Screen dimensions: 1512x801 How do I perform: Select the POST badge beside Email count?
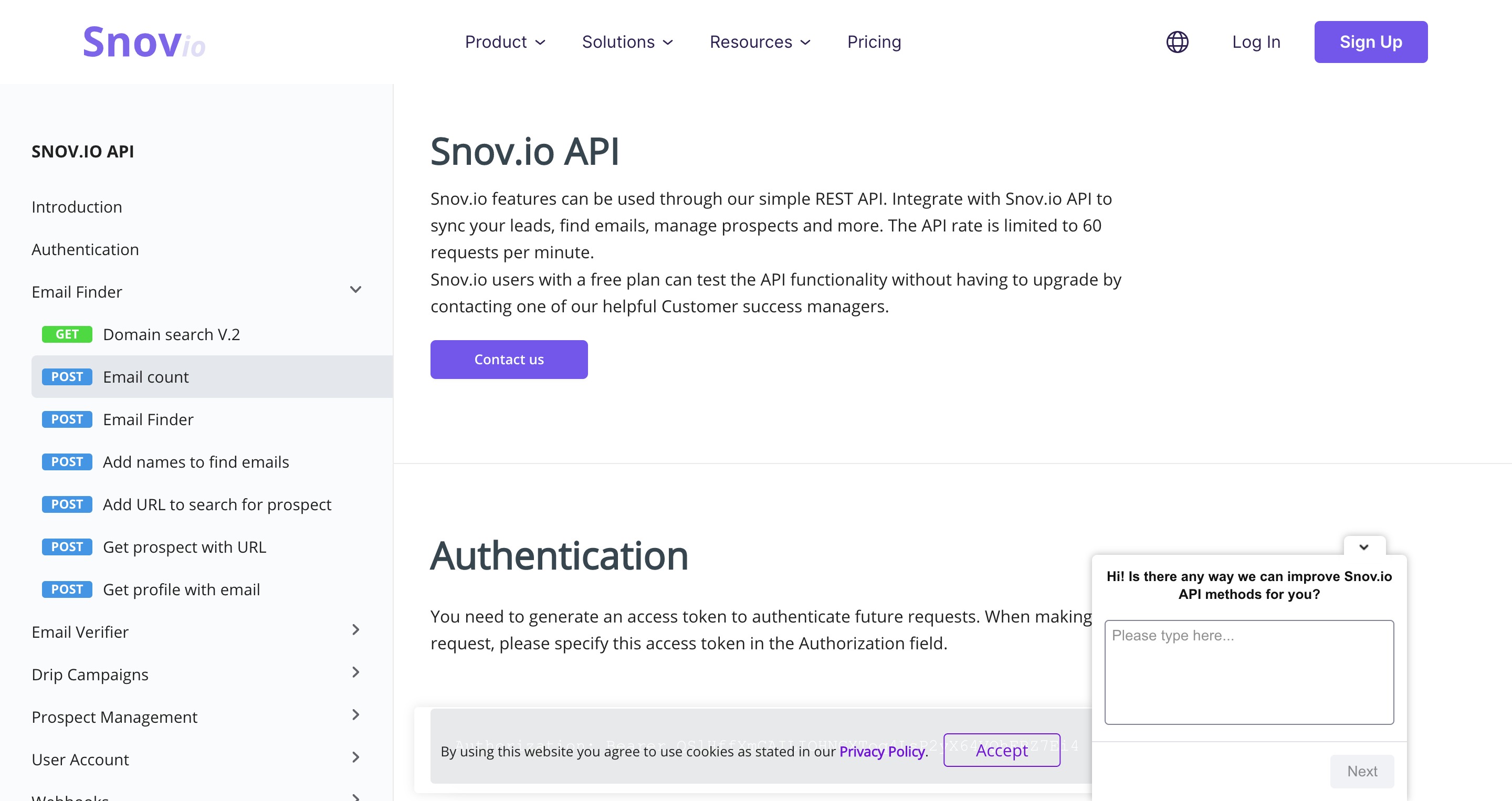(x=67, y=377)
